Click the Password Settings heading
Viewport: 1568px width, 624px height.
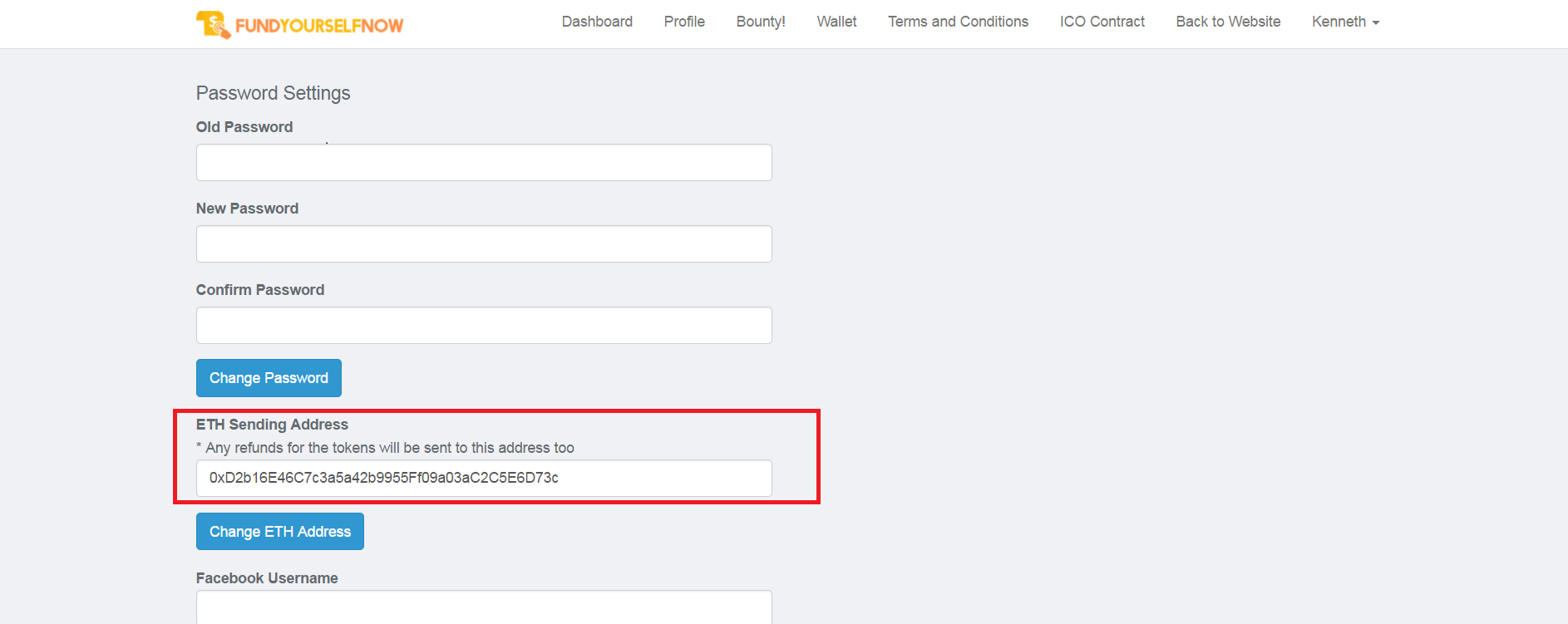click(x=273, y=93)
